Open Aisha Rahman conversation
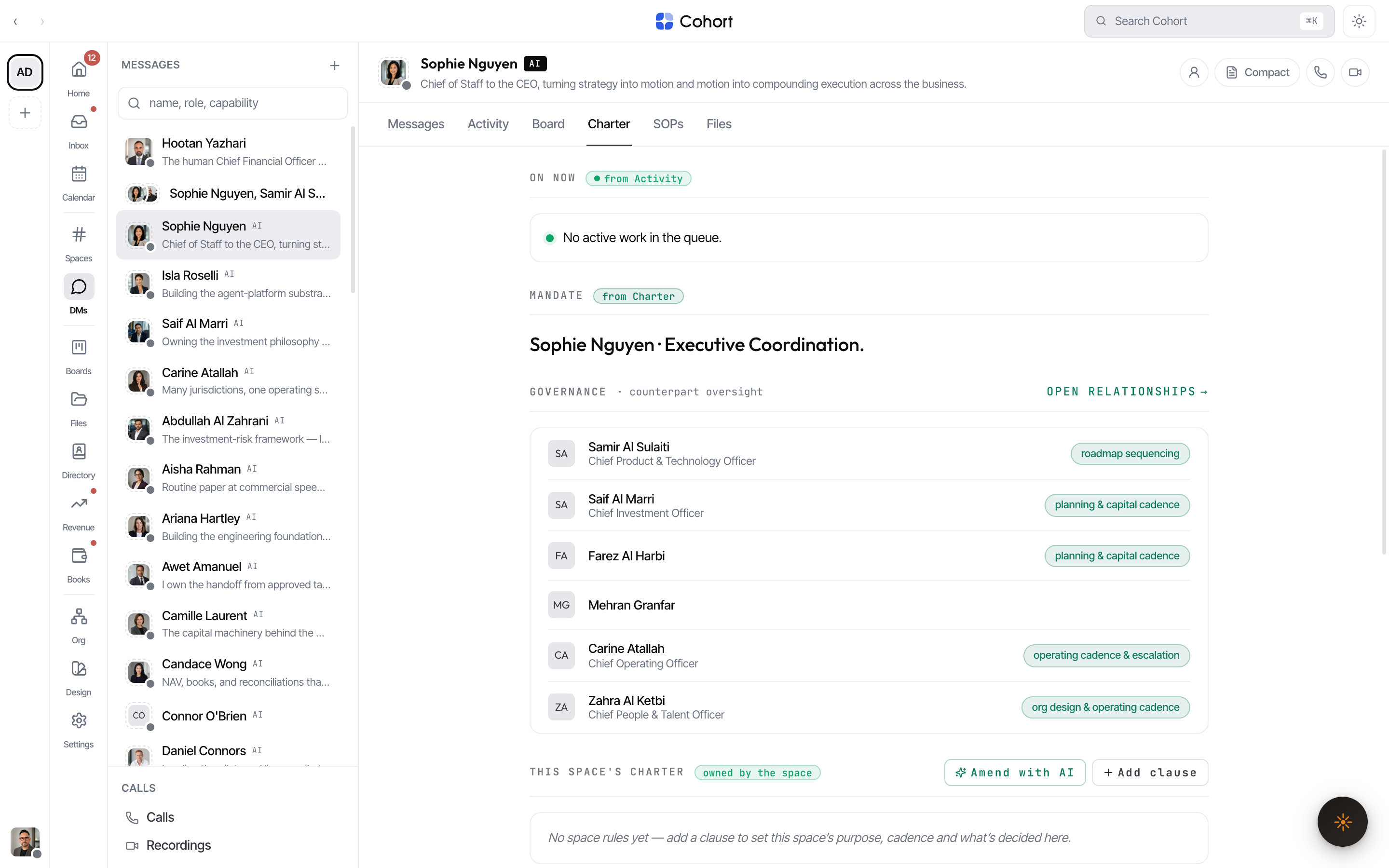Screen dimensions: 1389x868 click(x=229, y=478)
